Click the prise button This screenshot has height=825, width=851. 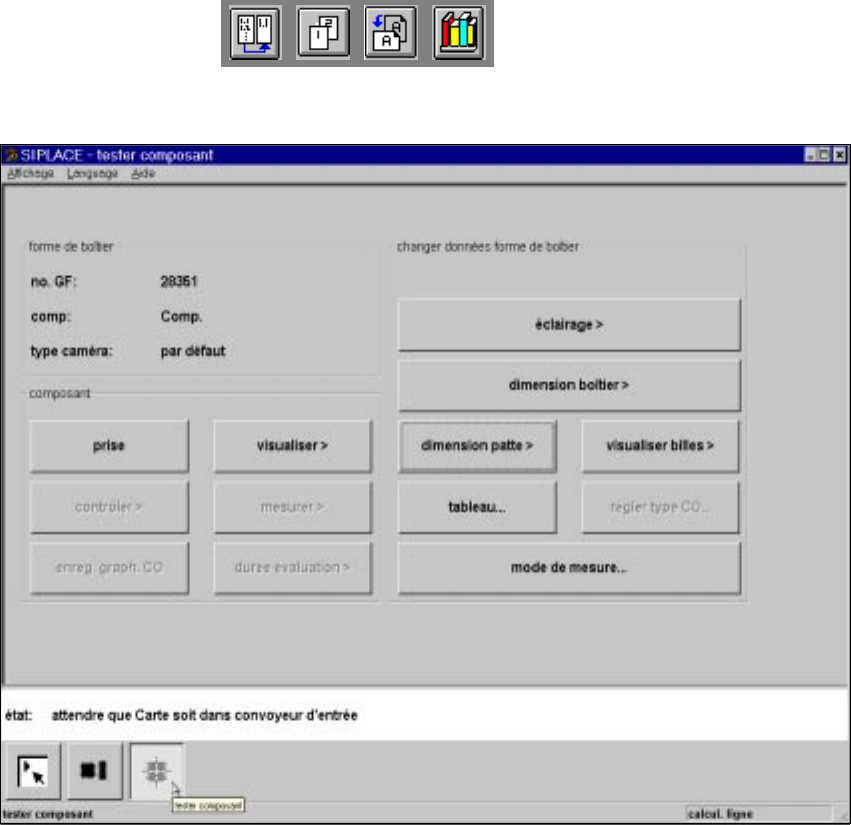109,446
